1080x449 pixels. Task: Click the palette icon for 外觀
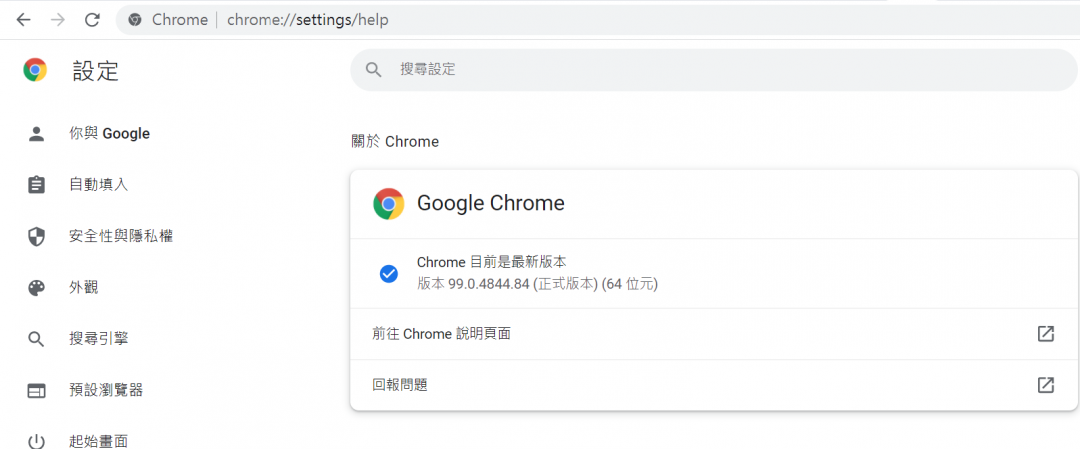point(37,288)
